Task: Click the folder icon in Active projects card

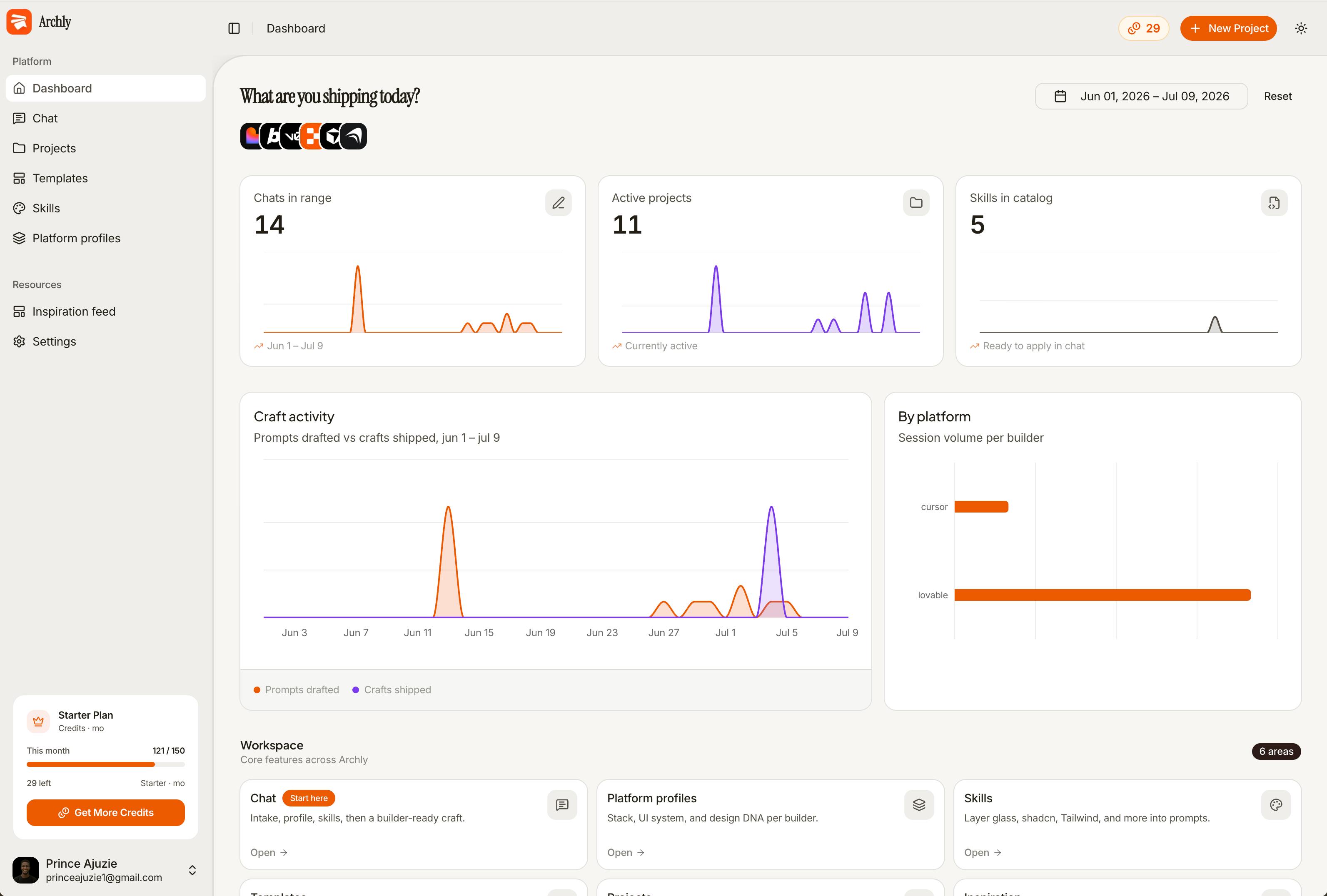Action: pyautogui.click(x=916, y=203)
